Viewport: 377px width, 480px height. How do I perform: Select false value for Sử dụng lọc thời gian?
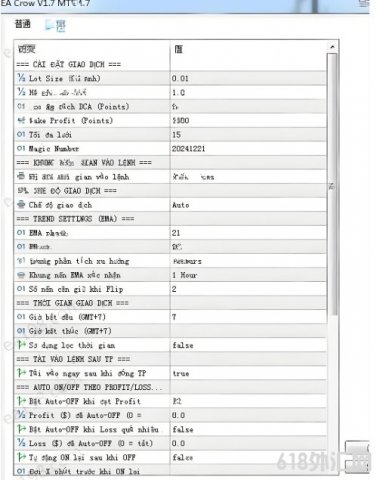pyautogui.click(x=183, y=345)
